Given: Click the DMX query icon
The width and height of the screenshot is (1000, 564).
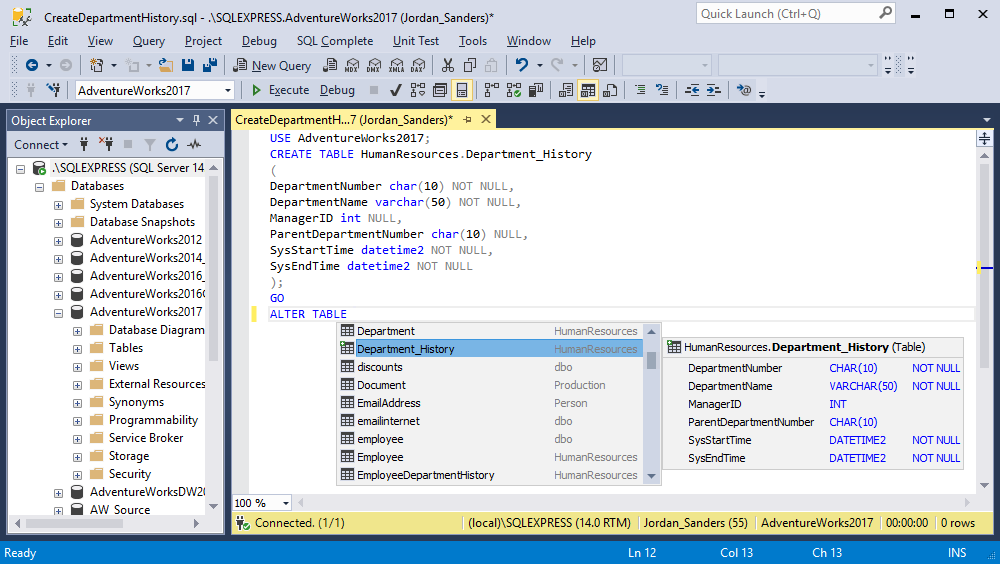Looking at the screenshot, I should (374, 65).
